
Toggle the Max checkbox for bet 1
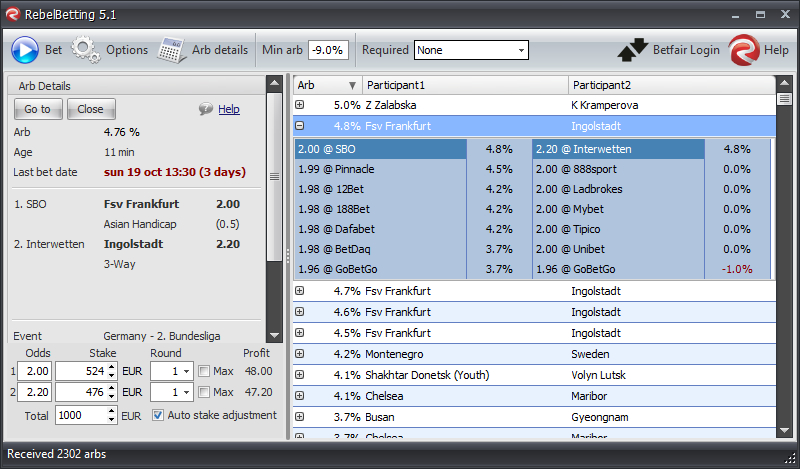click(x=204, y=371)
